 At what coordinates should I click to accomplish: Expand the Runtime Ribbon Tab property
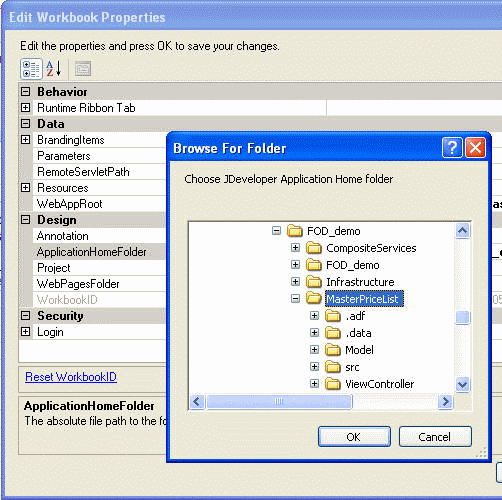25,107
